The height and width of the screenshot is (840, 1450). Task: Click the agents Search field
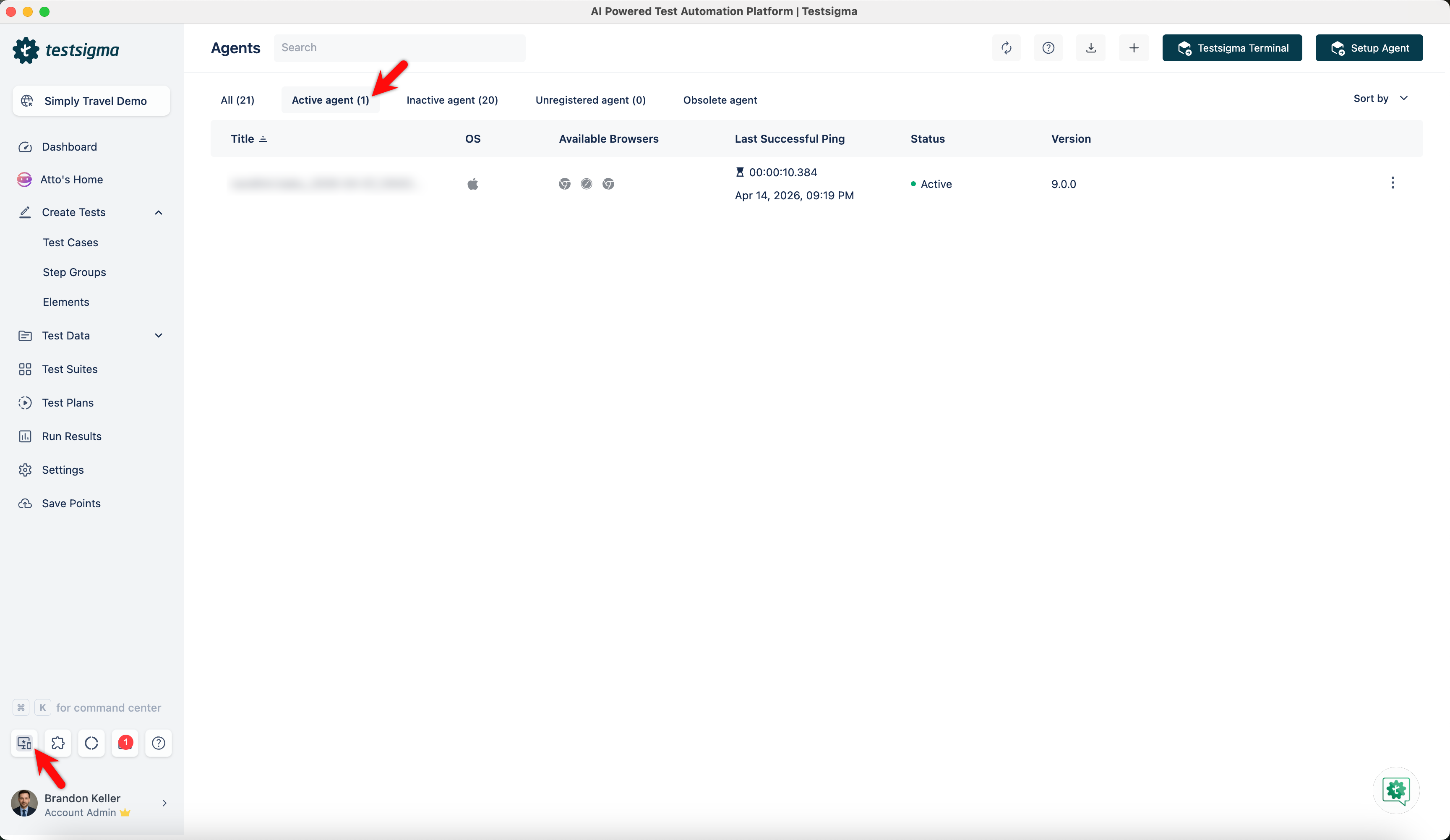point(399,48)
